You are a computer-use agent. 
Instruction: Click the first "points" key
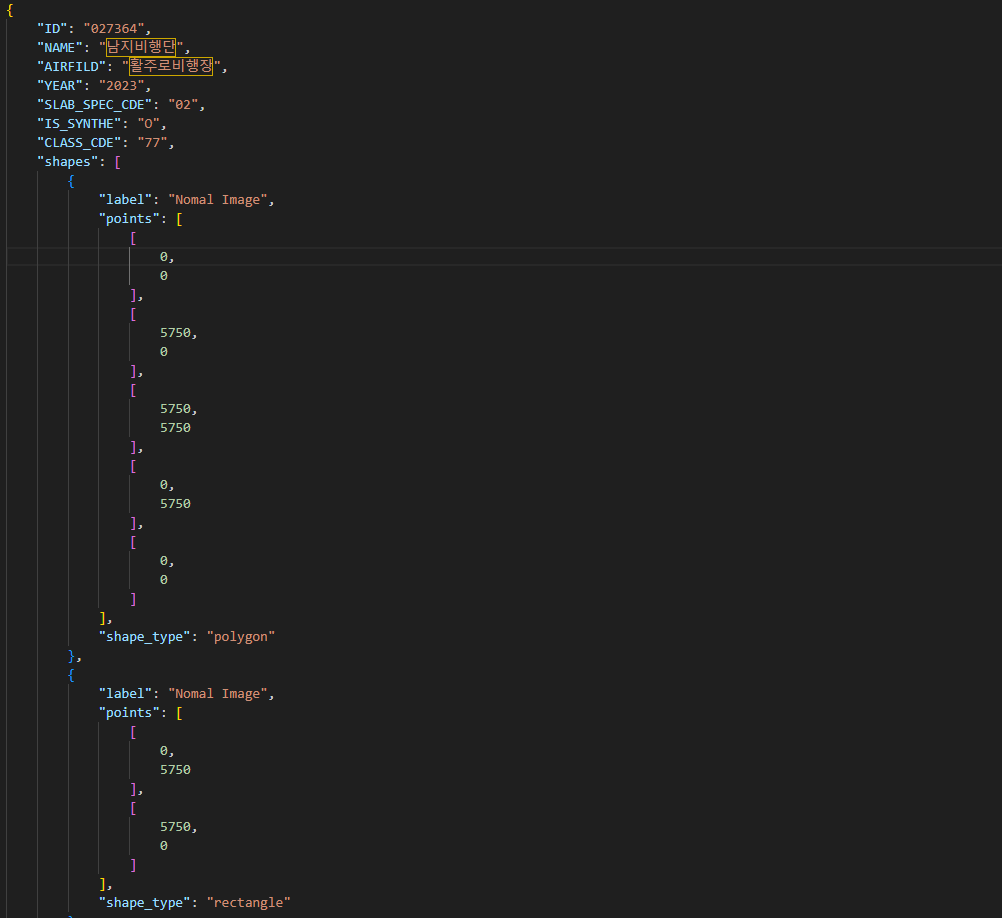(129, 219)
